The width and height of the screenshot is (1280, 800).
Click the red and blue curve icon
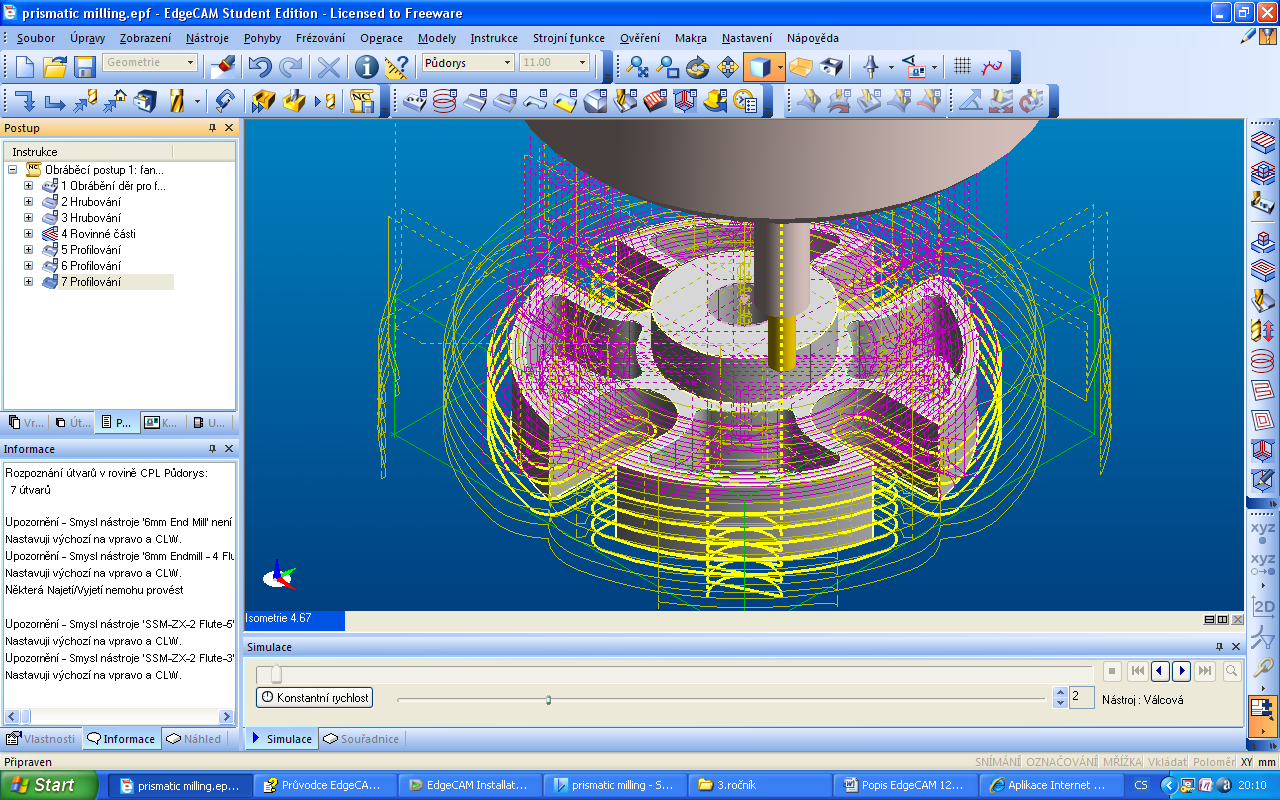991,67
